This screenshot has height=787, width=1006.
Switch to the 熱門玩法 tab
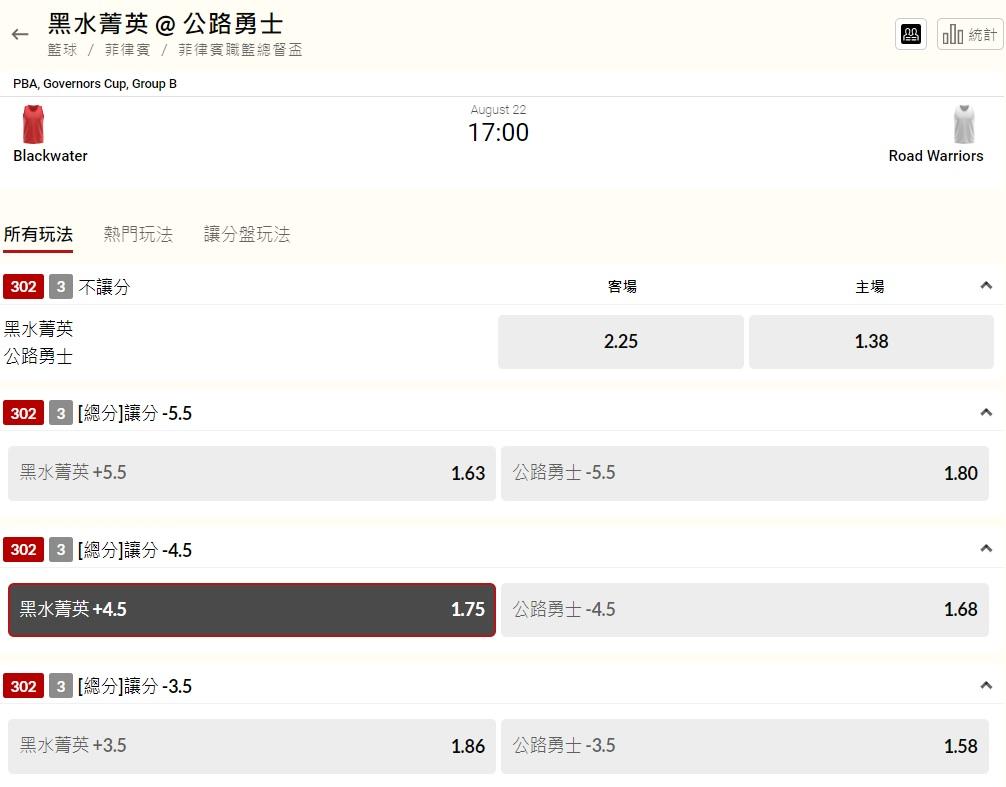pos(138,234)
